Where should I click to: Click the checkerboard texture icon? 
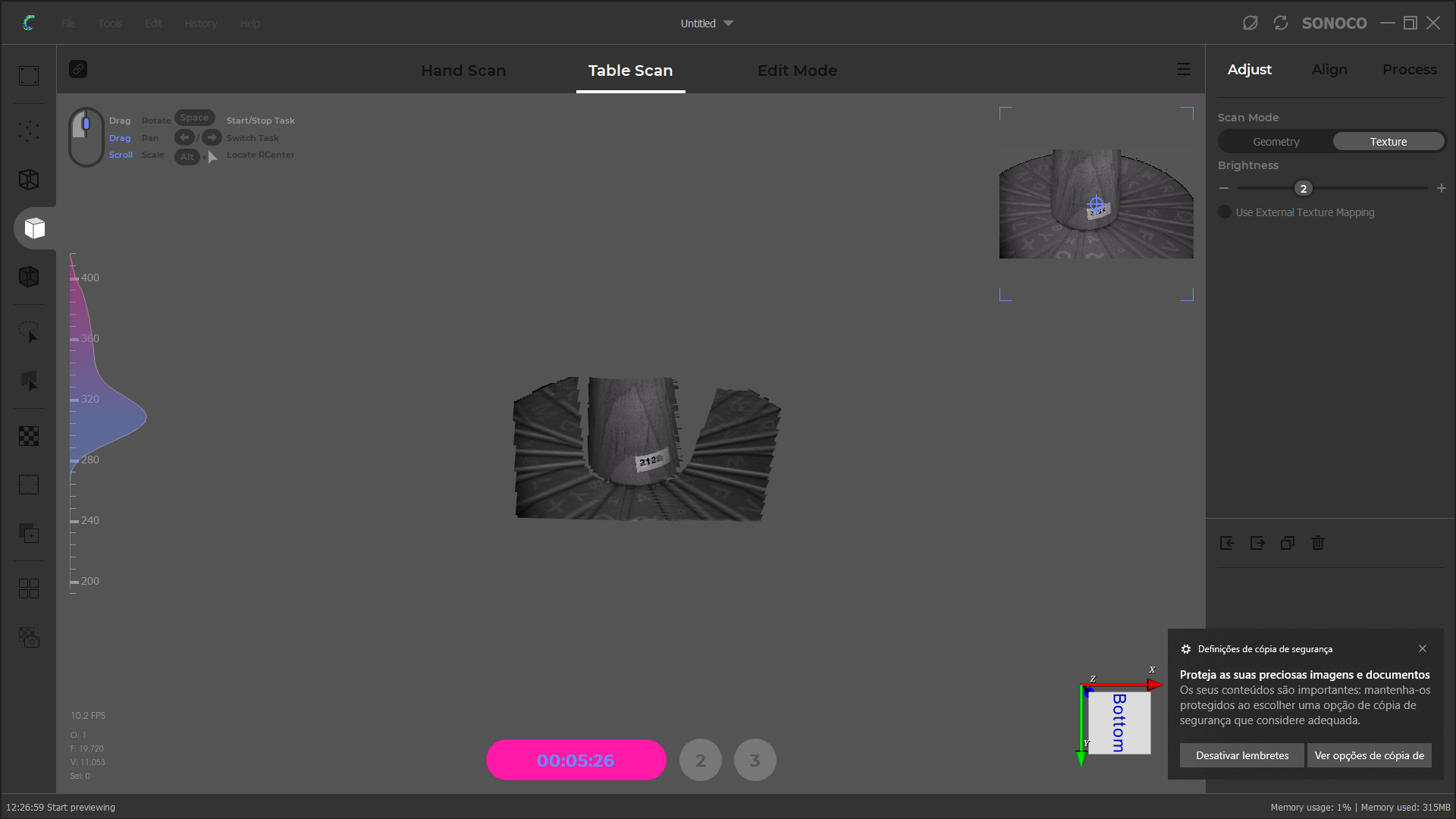click(29, 436)
